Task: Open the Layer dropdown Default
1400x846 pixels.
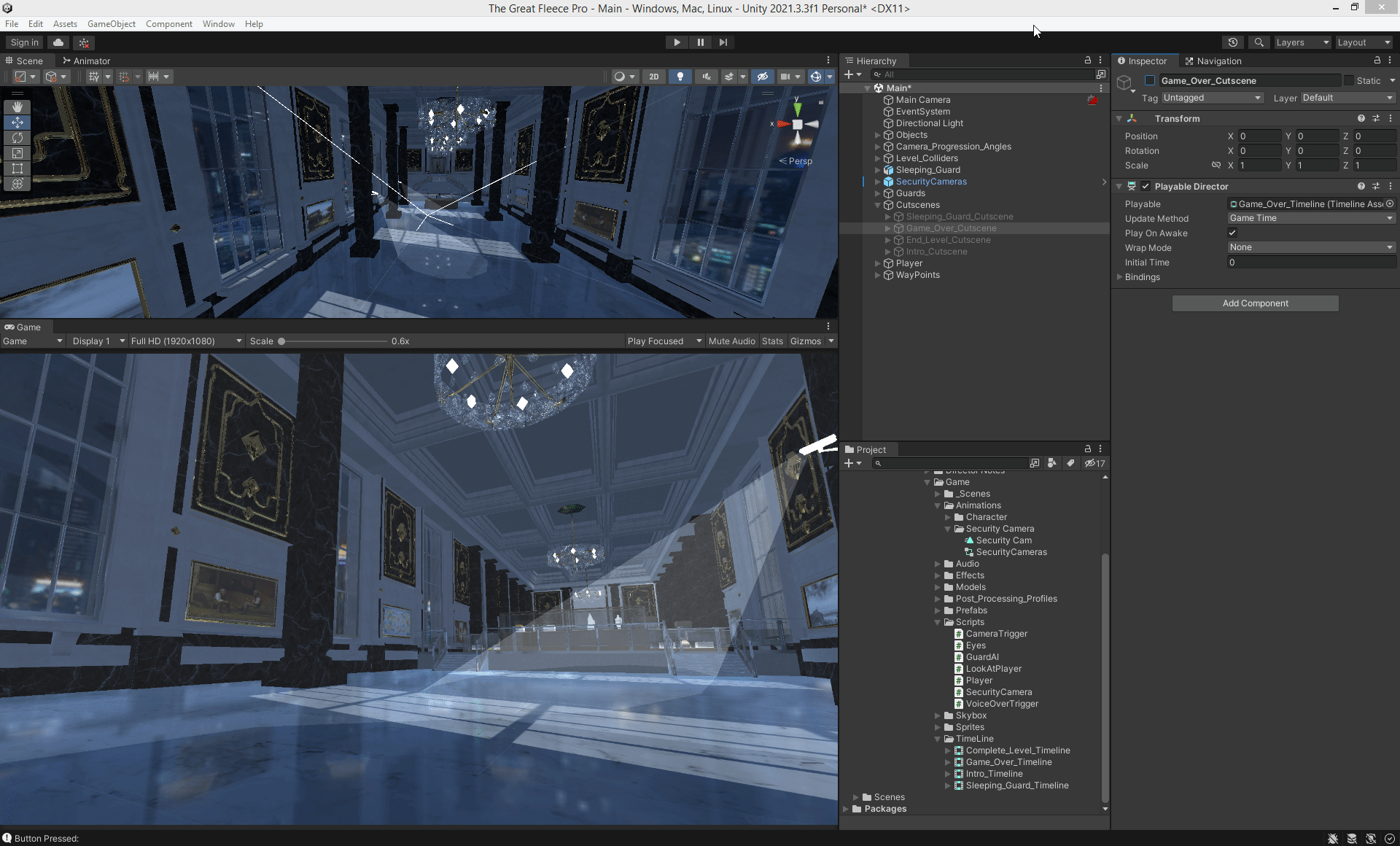Action: 1347,98
